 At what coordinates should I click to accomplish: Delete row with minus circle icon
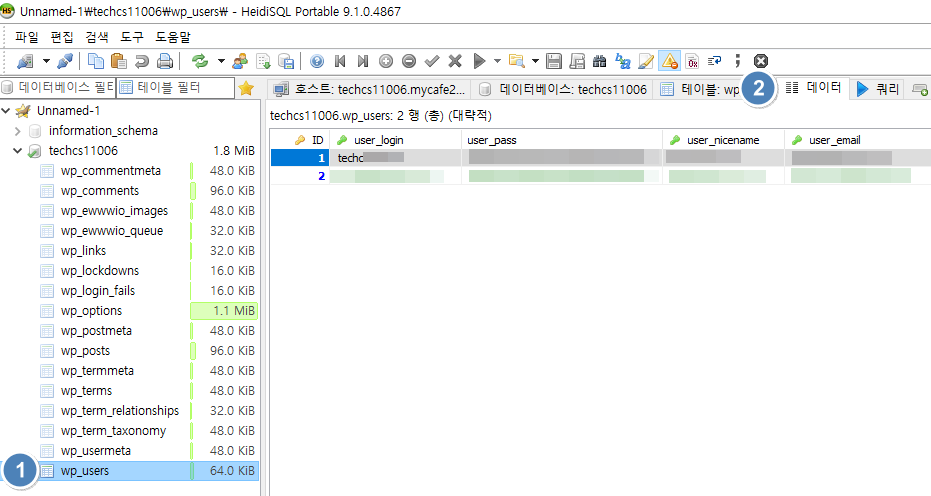click(408, 61)
